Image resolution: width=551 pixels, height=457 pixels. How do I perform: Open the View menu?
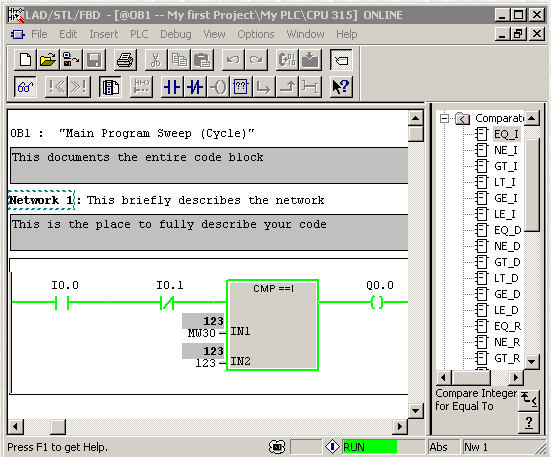[x=214, y=34]
